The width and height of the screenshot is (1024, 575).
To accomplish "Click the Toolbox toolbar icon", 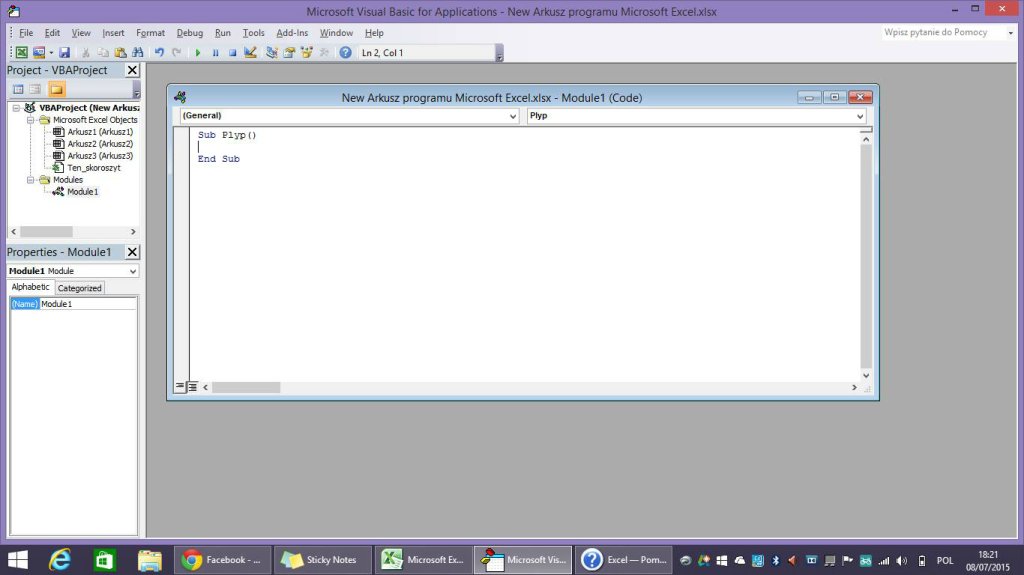I will pyautogui.click(x=324, y=52).
